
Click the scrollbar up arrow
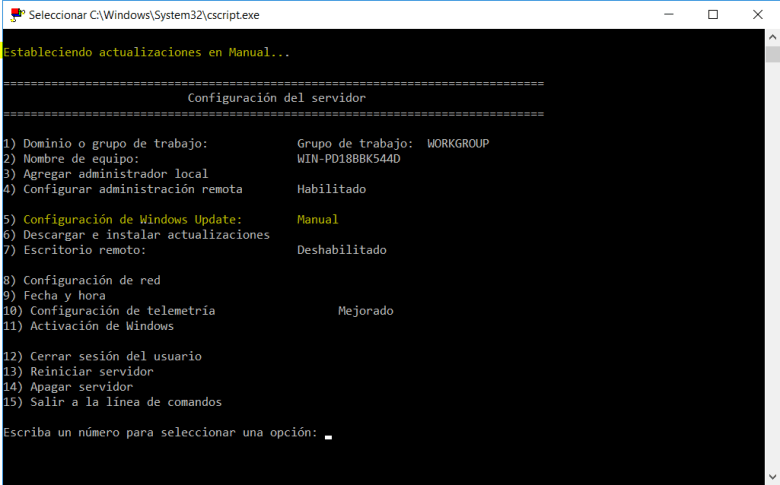click(773, 37)
